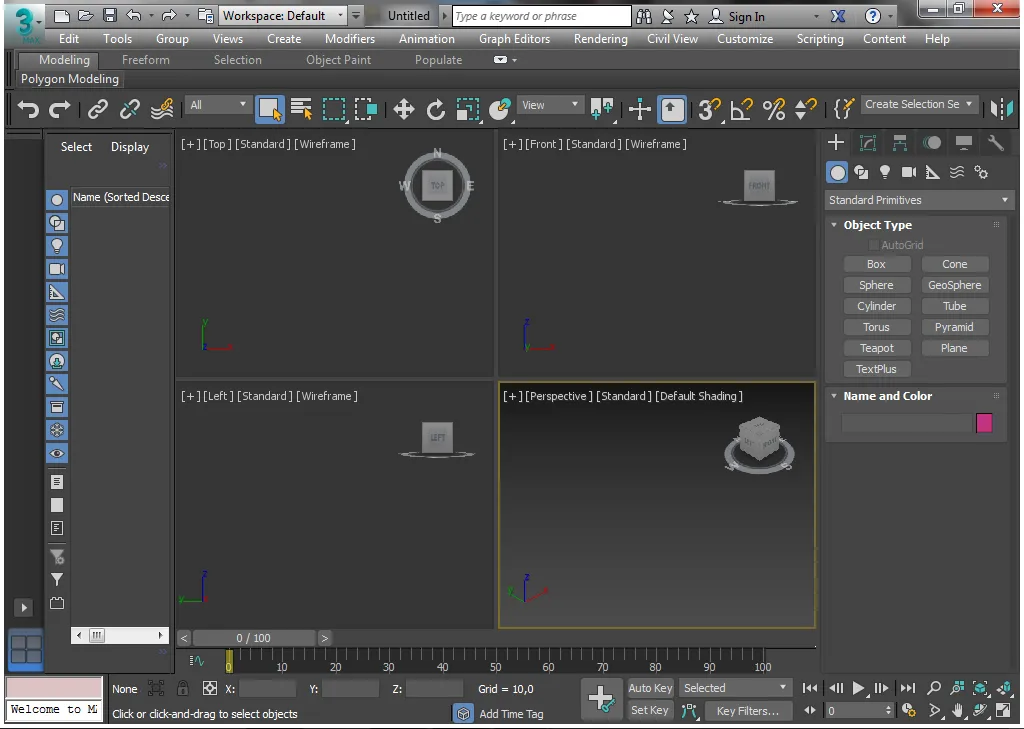This screenshot has height=729, width=1024.
Task: Click the Torus primitive button
Action: 876,327
